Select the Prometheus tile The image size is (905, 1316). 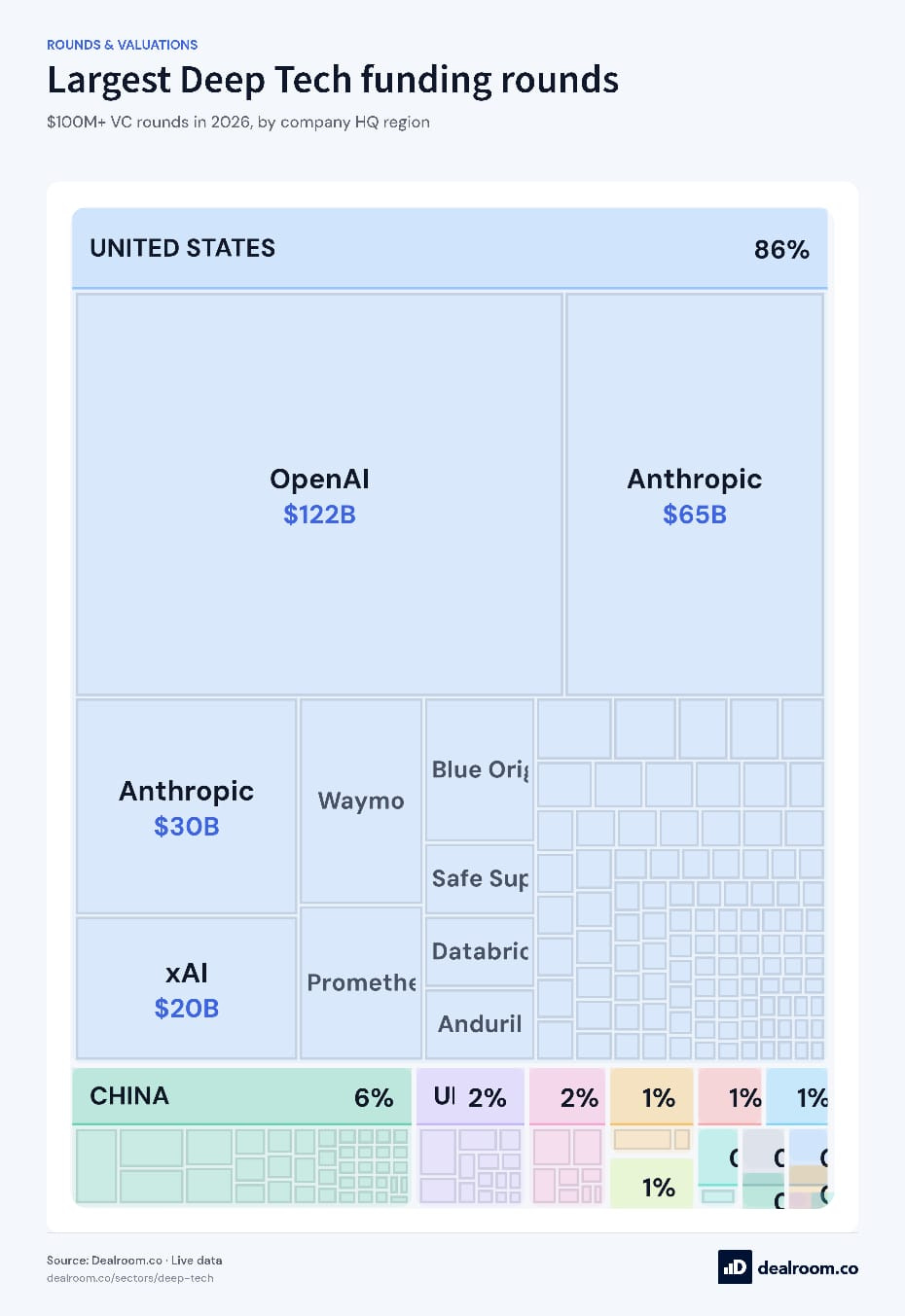coord(361,983)
